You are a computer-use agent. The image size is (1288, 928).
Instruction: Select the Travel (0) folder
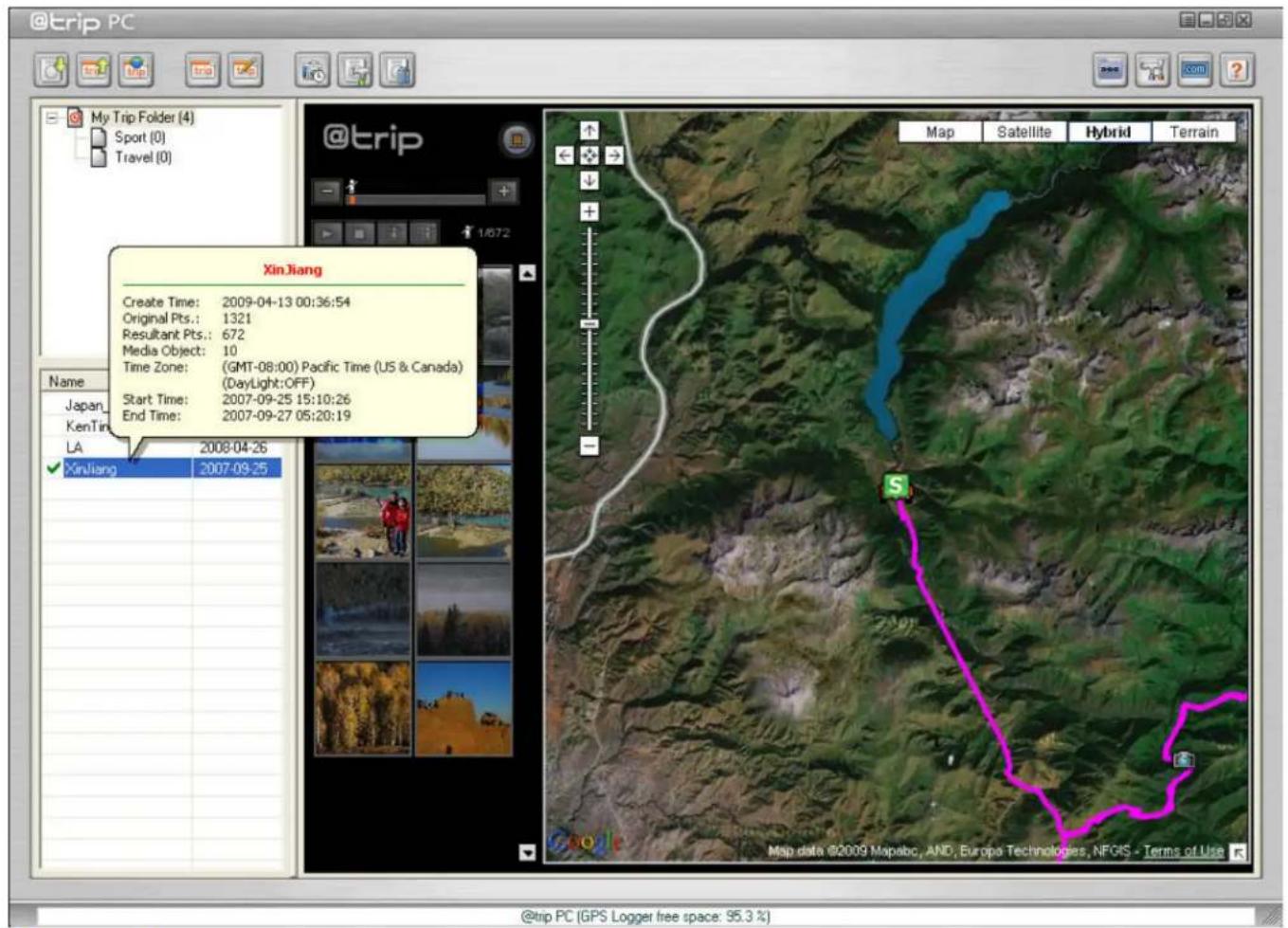(x=143, y=157)
